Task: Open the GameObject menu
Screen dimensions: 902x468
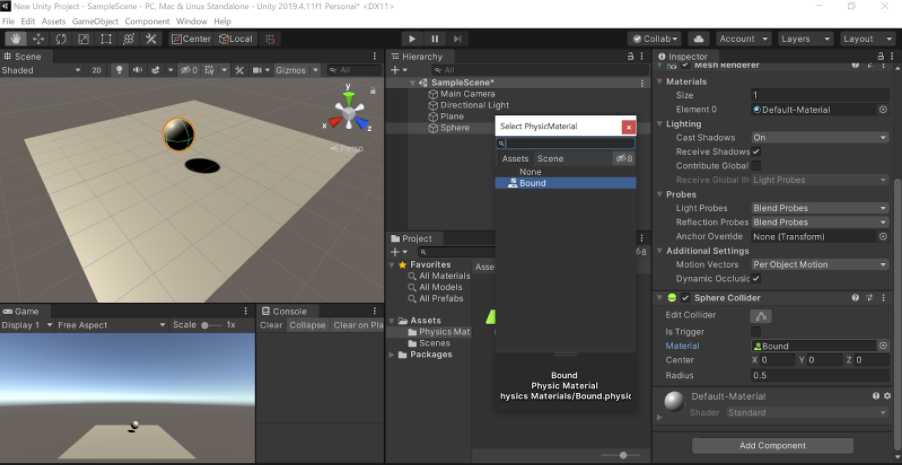Action: 95,21
